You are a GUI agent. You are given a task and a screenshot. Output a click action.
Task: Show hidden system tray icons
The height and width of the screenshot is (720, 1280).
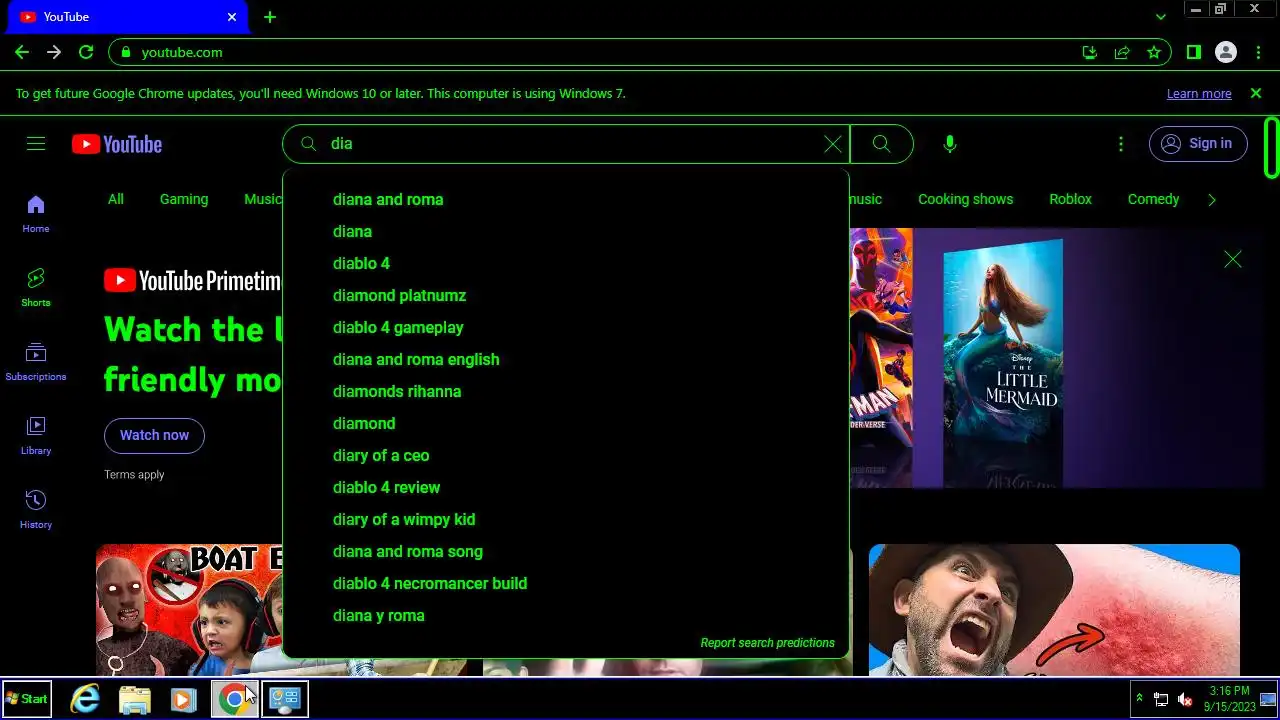(x=1138, y=698)
